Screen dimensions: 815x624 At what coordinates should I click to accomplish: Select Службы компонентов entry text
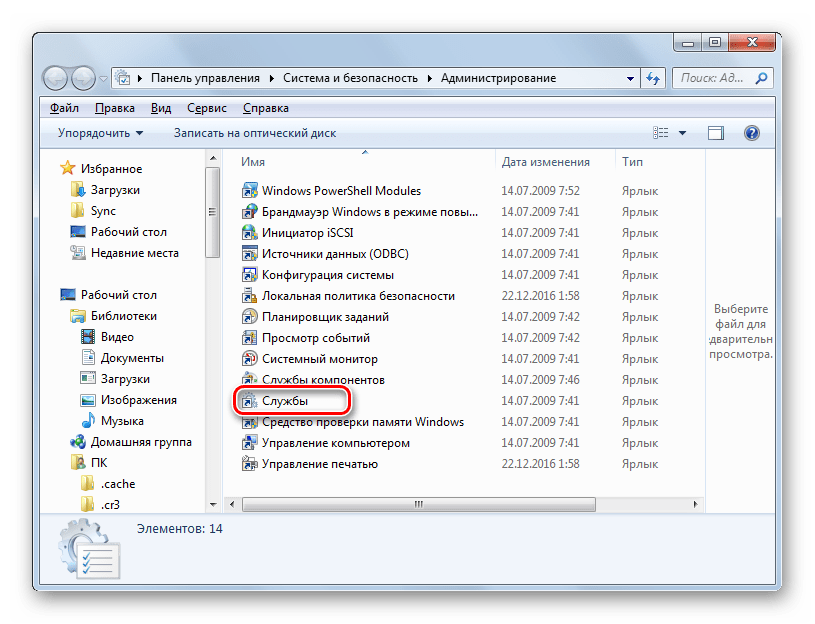[323, 380]
